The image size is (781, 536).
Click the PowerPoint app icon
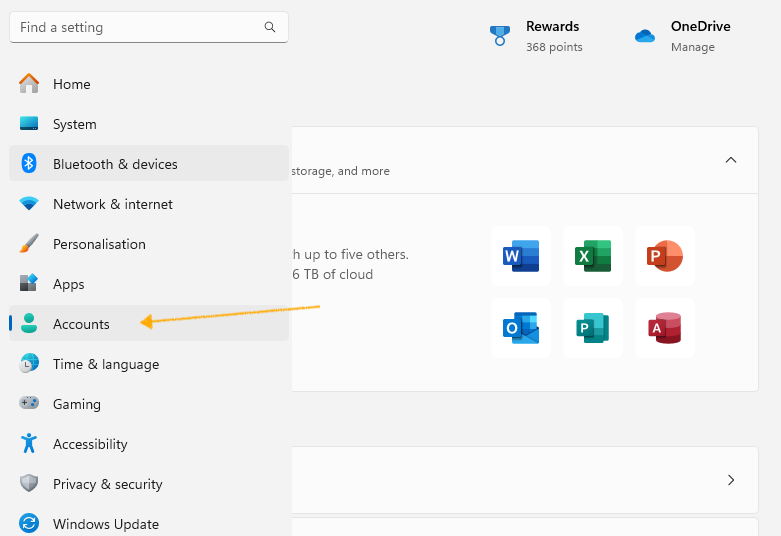[x=664, y=256]
